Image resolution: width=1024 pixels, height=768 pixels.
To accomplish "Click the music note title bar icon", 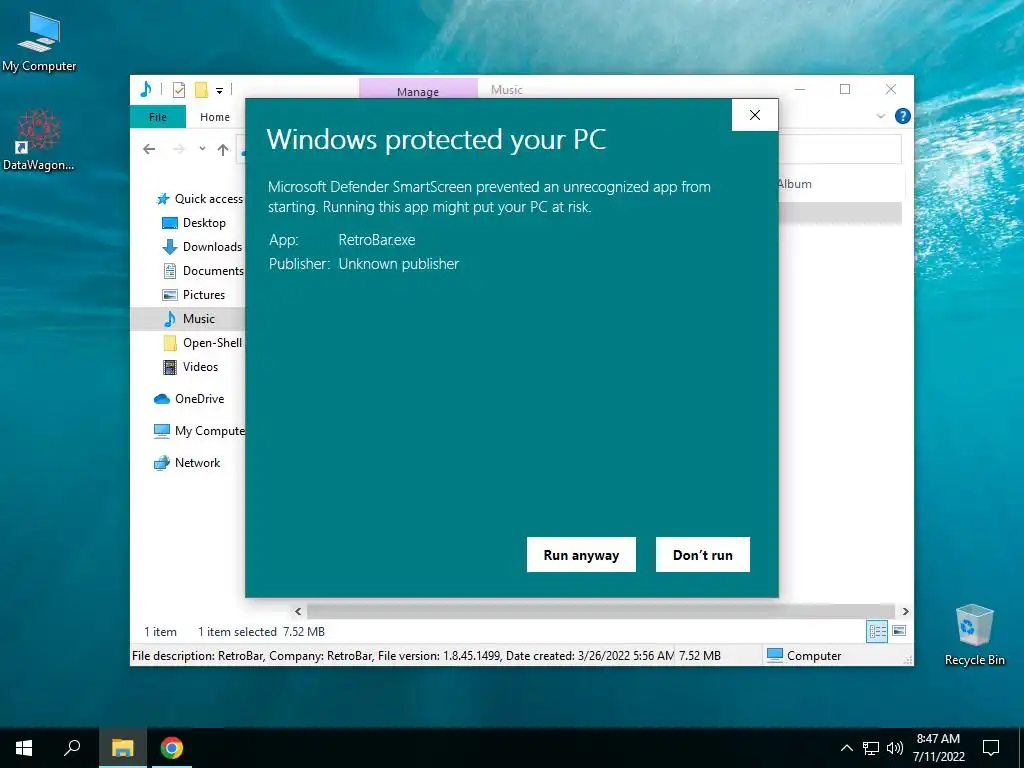I will 146,89.
